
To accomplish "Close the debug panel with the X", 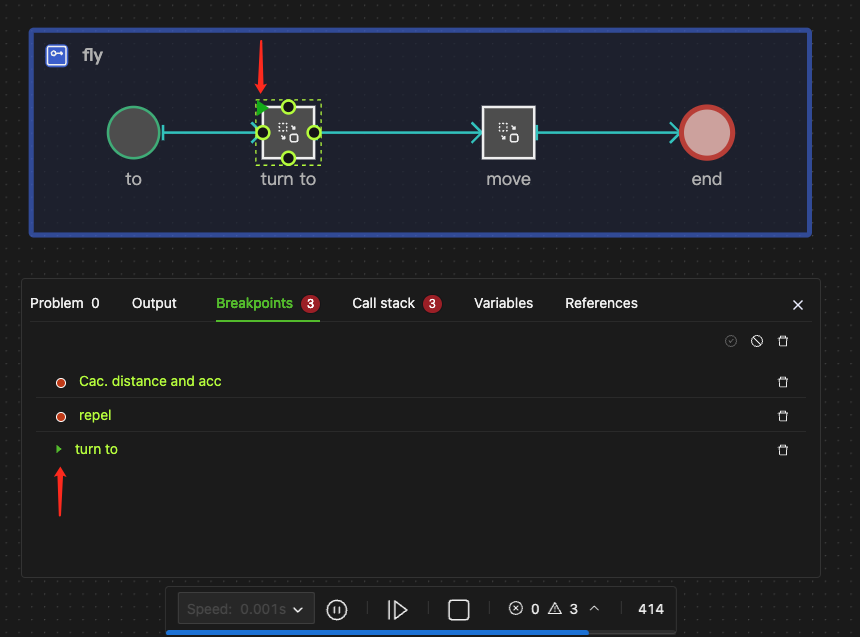I will [x=797, y=304].
